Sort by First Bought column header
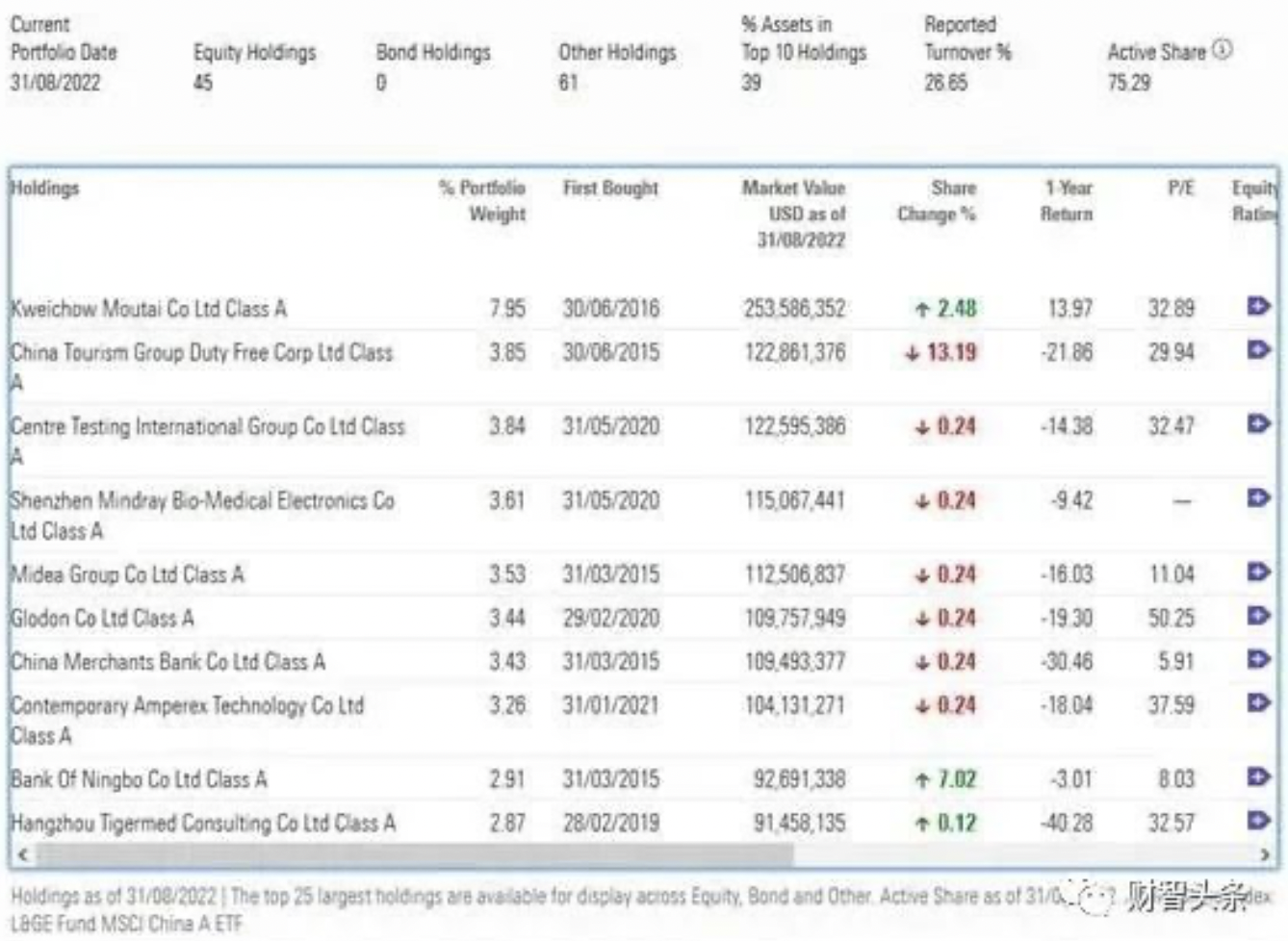 [610, 189]
